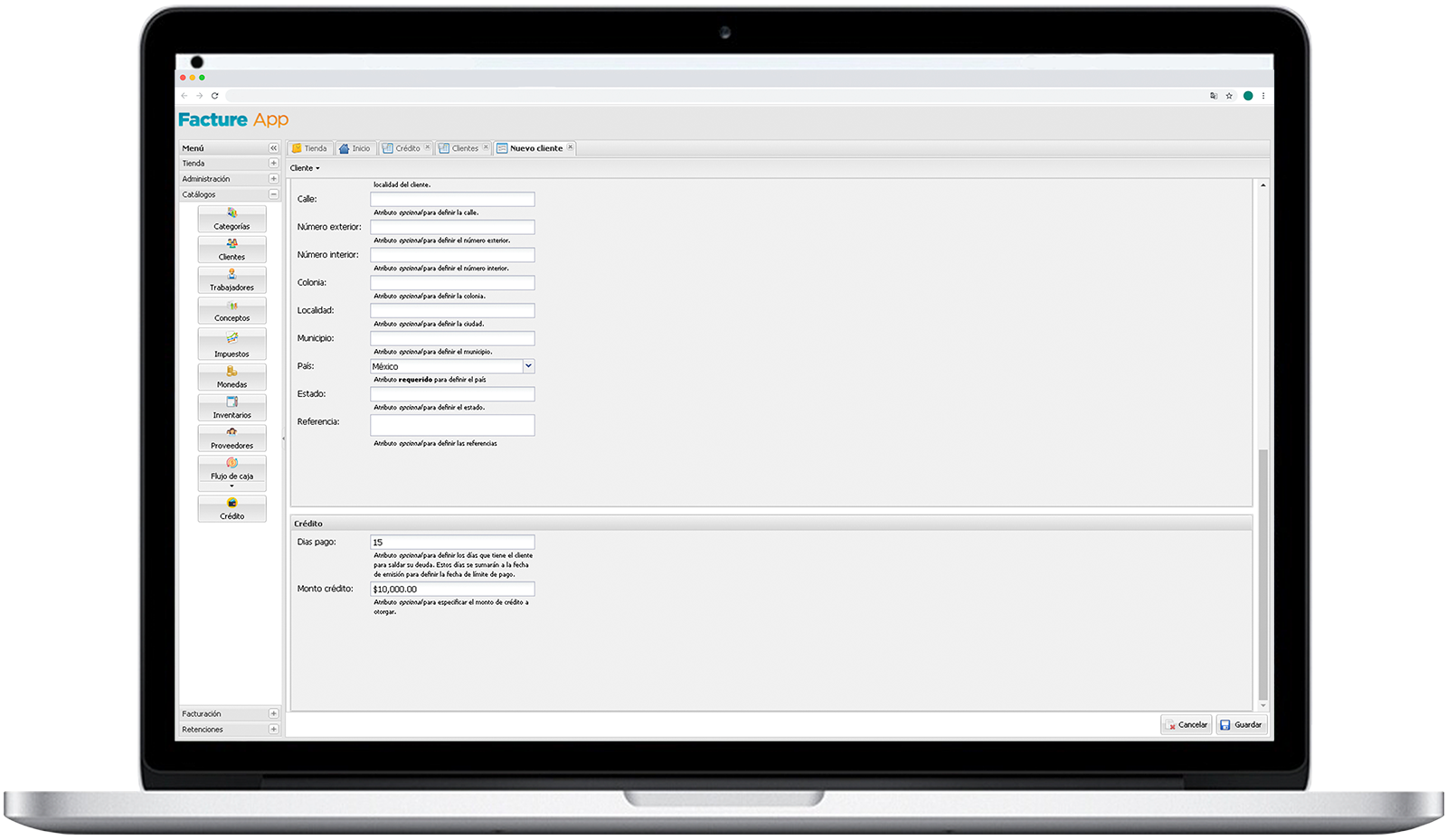This screenshot has width=1447, height=840.
Task: Open the Conceptos catalog
Action: 232,311
